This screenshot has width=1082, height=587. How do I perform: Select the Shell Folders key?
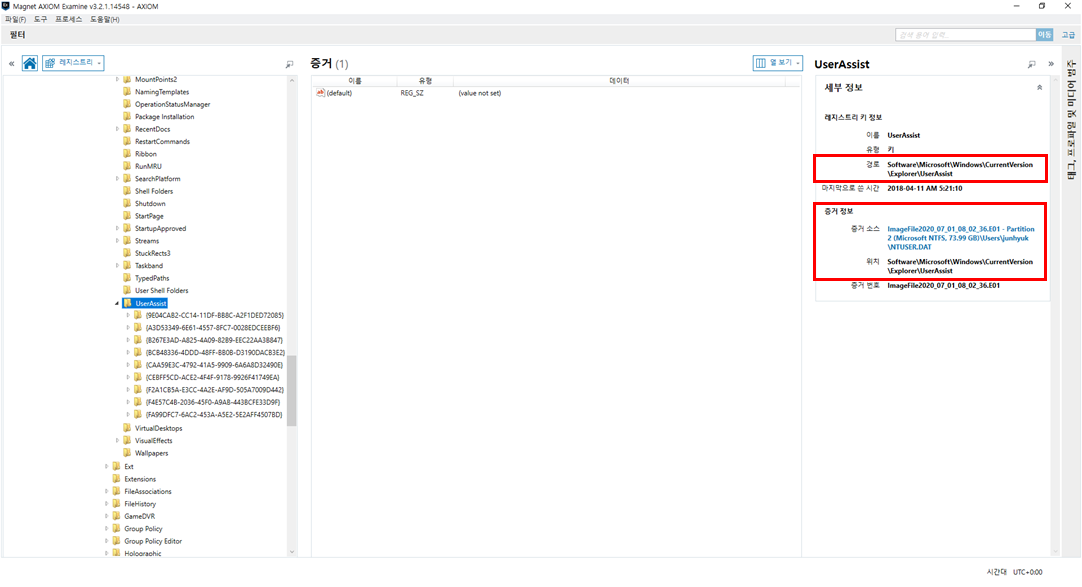[x=154, y=191]
